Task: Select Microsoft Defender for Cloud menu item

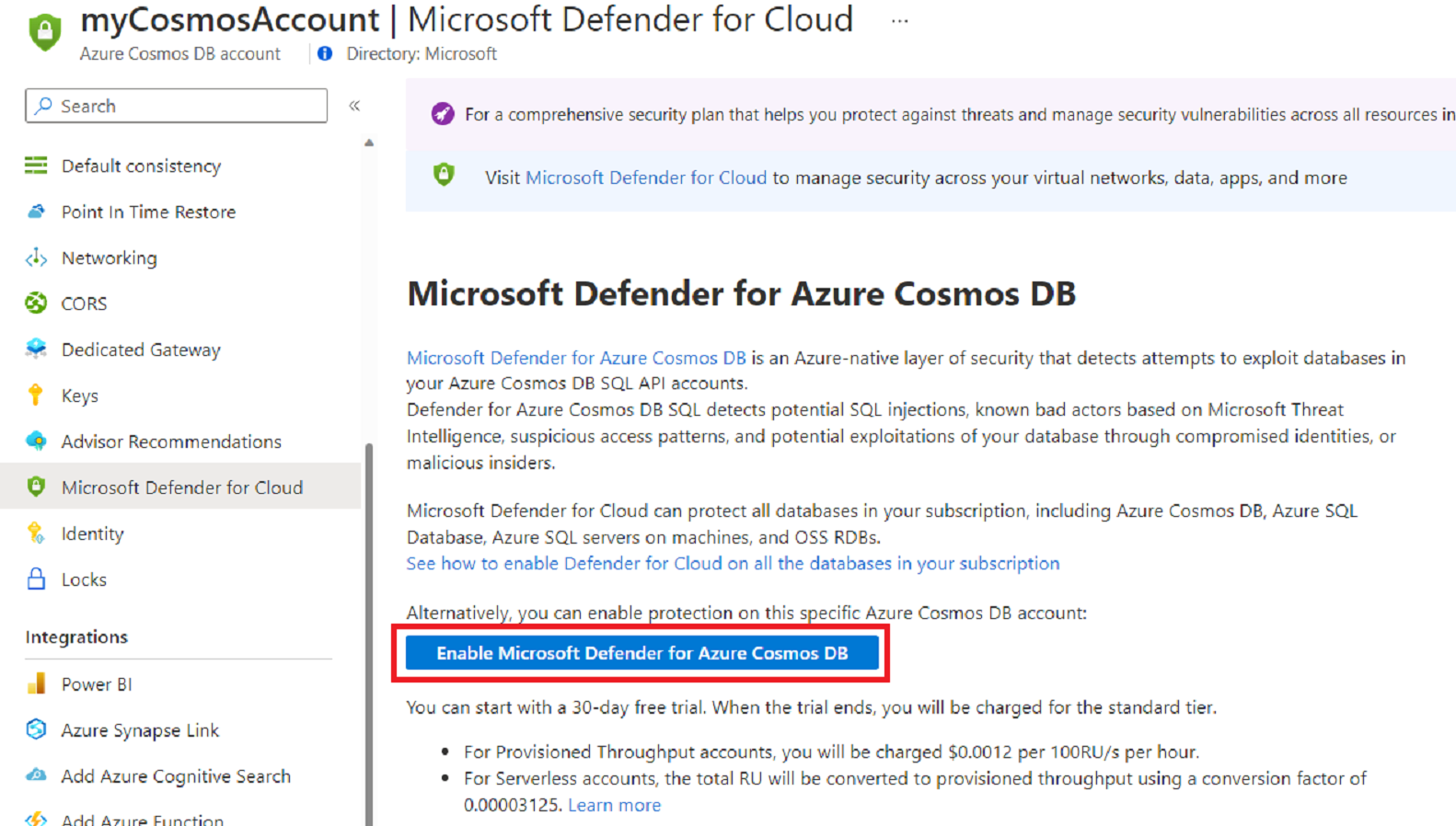Action: pos(180,487)
